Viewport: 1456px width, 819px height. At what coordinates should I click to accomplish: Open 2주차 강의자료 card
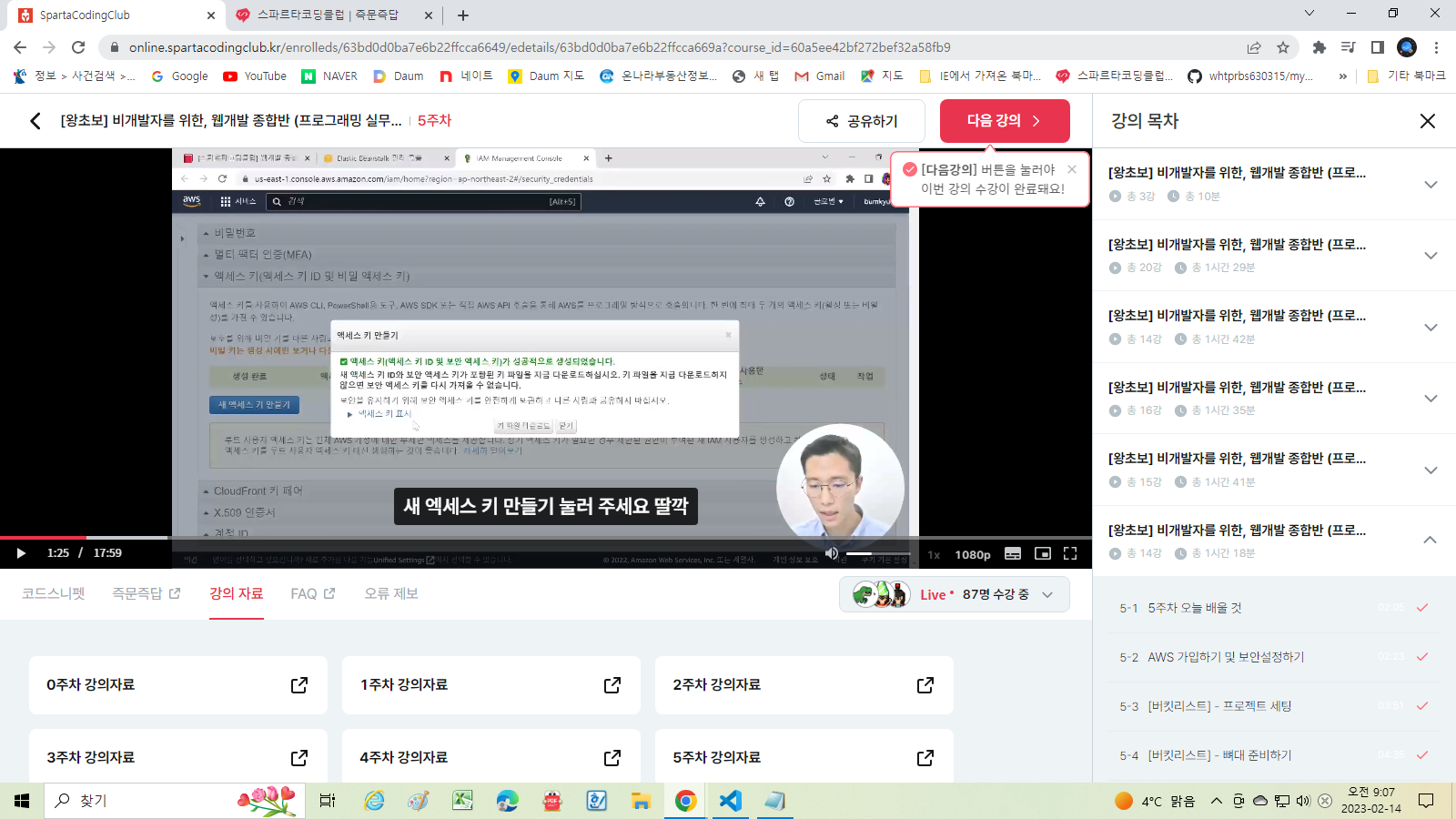[804, 685]
